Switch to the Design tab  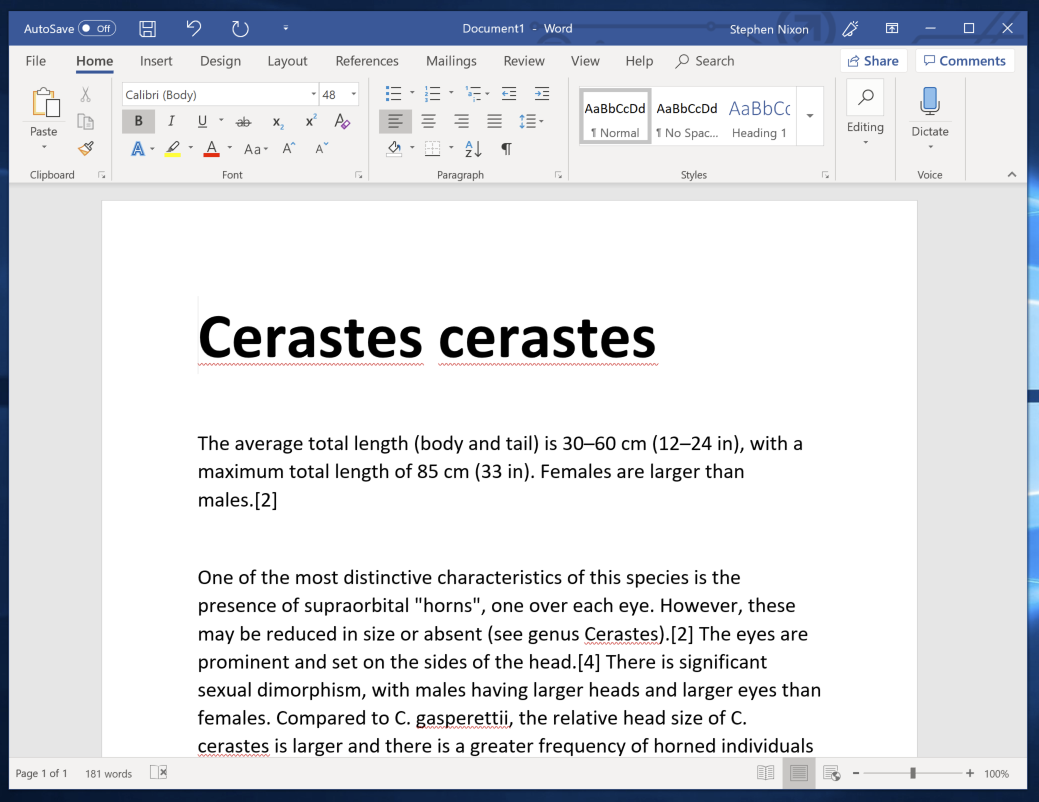click(x=221, y=61)
